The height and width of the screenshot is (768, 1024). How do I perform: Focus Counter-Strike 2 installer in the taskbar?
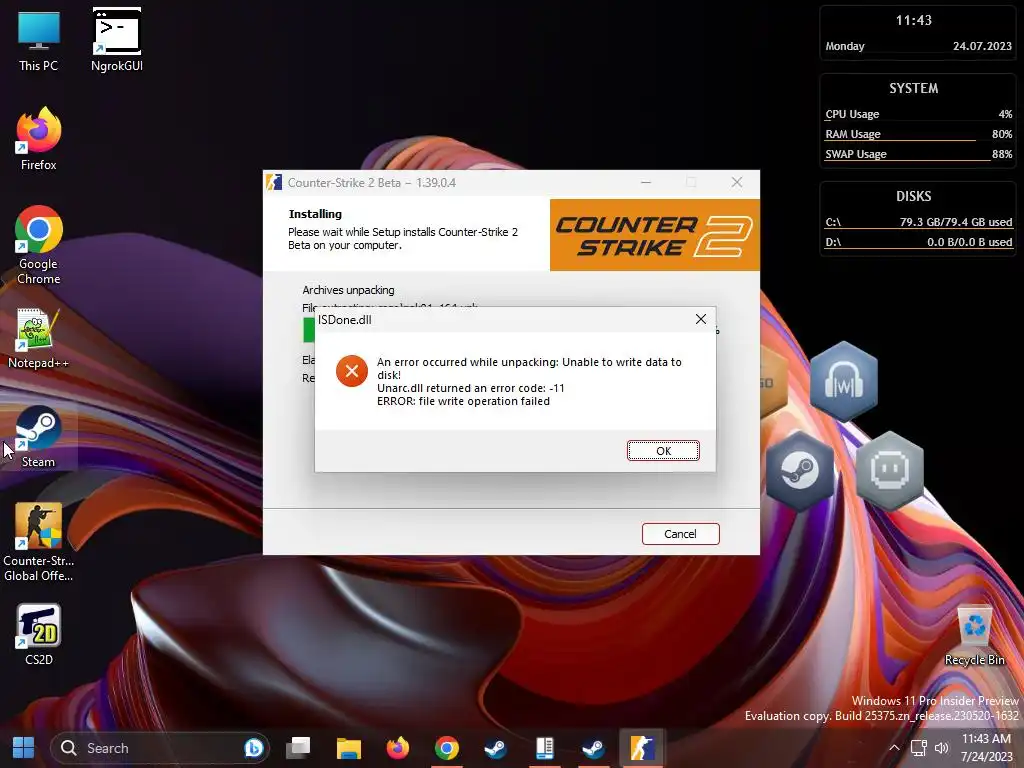point(642,748)
